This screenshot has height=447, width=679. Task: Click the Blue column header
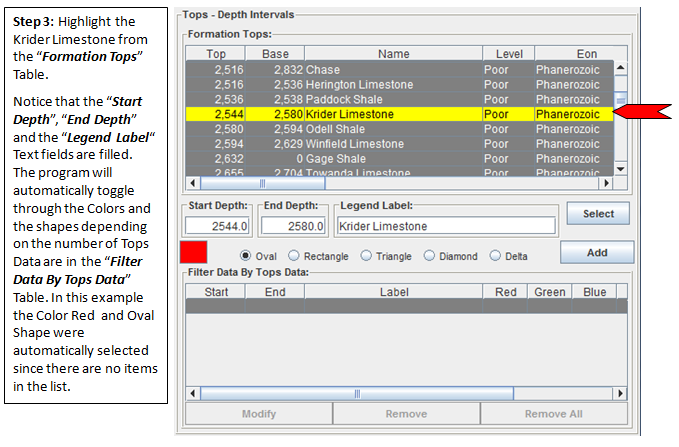(x=594, y=292)
